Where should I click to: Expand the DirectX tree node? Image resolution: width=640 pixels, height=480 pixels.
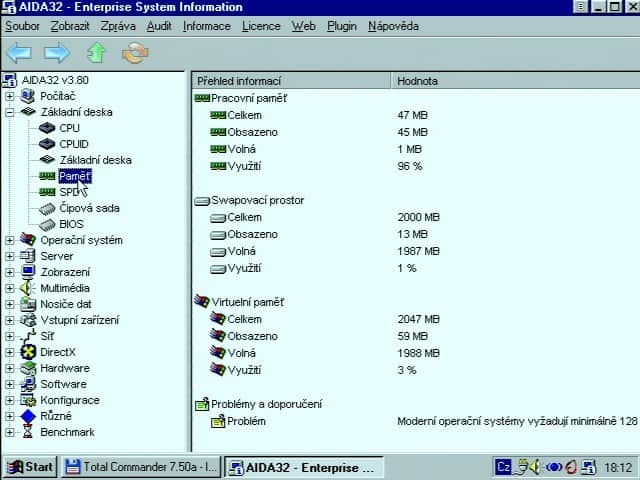coord(9,352)
